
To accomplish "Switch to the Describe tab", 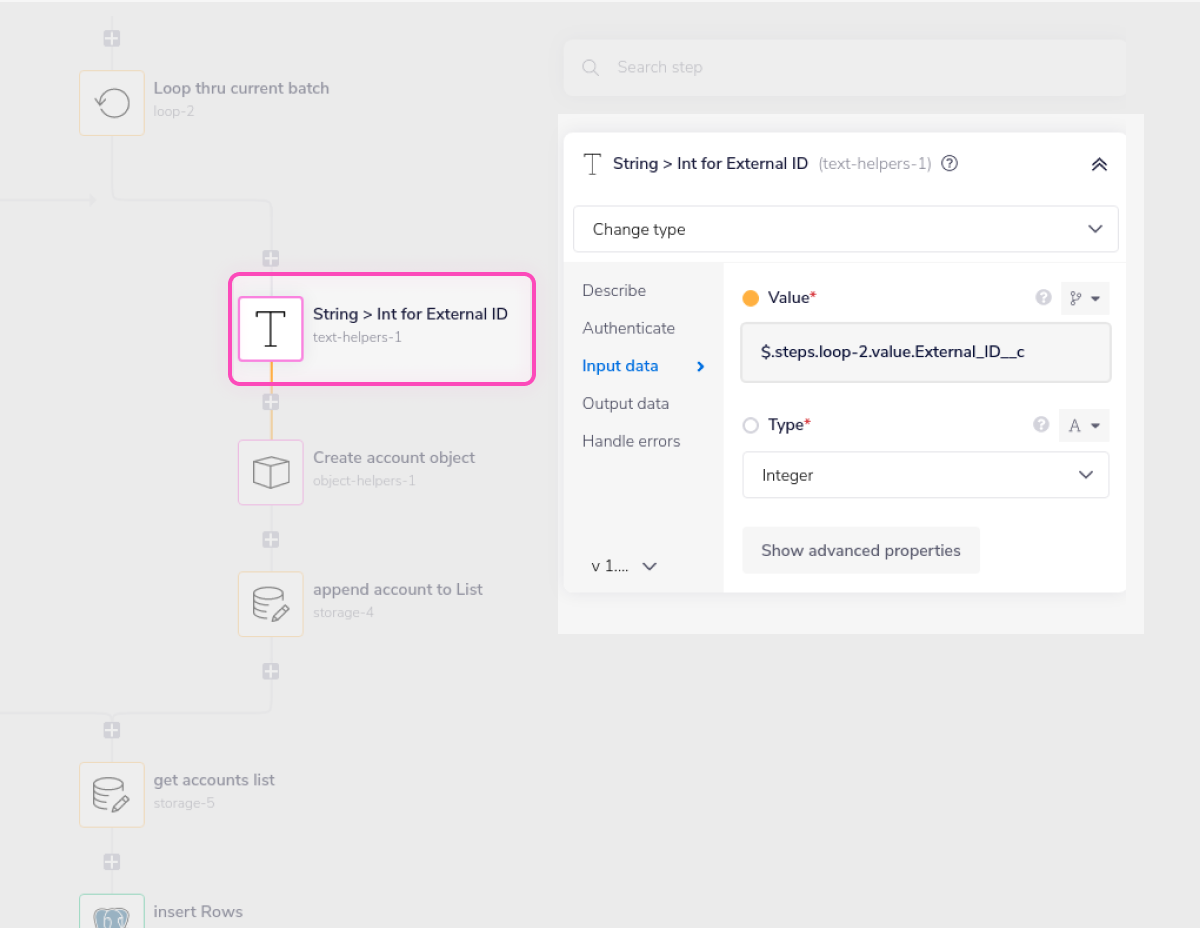I will tap(614, 291).
